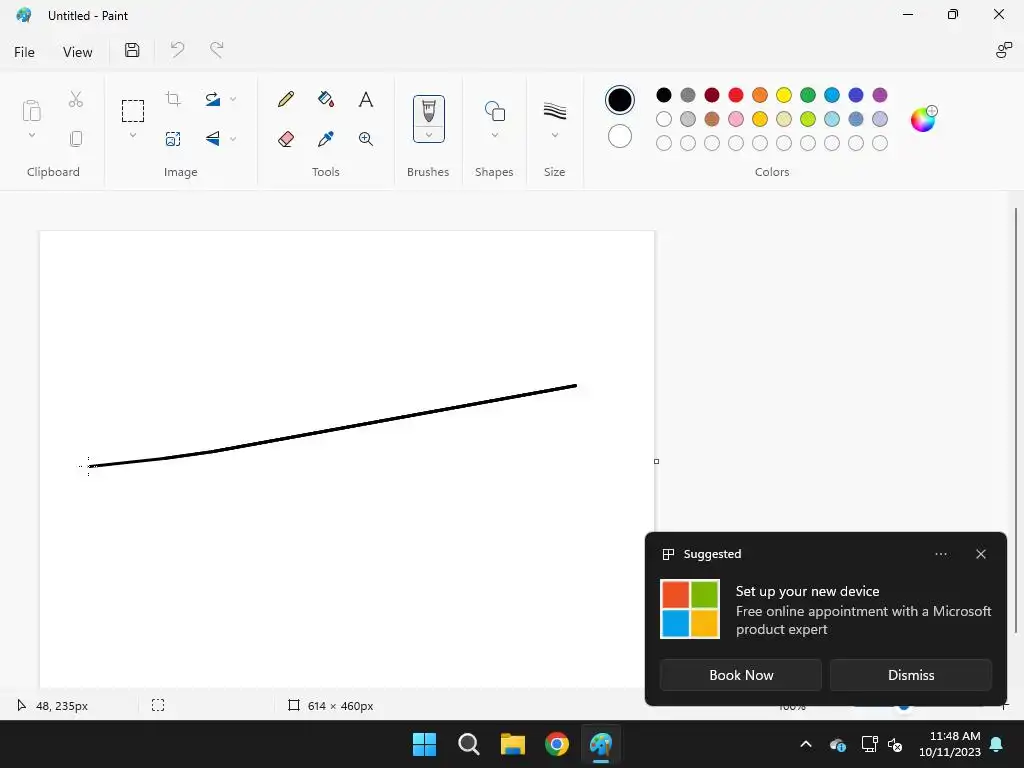The width and height of the screenshot is (1024, 768).
Task: Click the Rotate icon
Action: point(213,99)
